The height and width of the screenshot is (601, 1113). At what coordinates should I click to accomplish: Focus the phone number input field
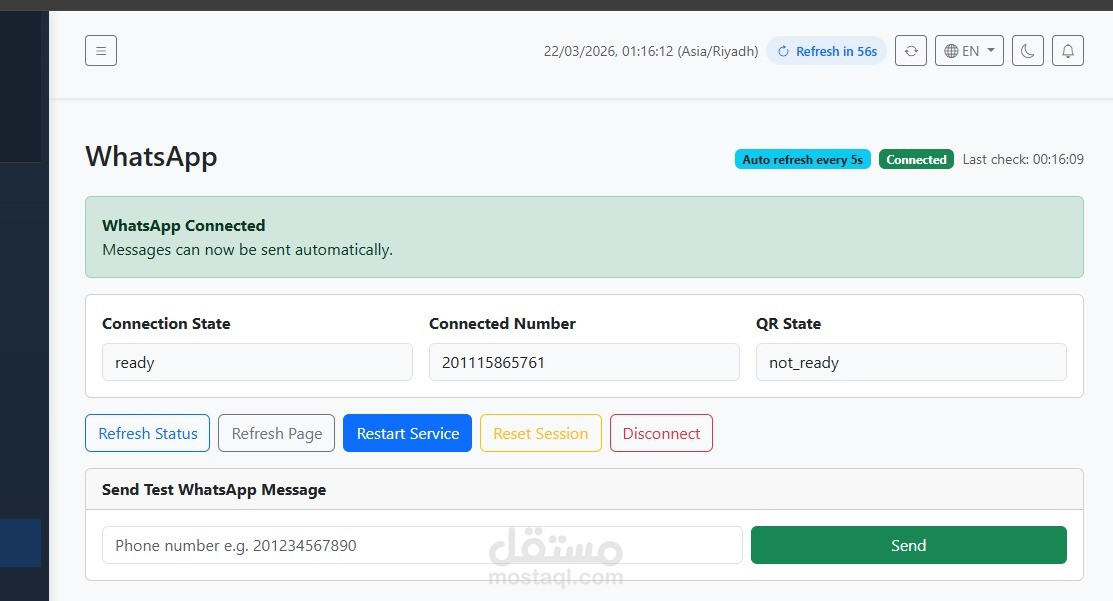coord(422,545)
